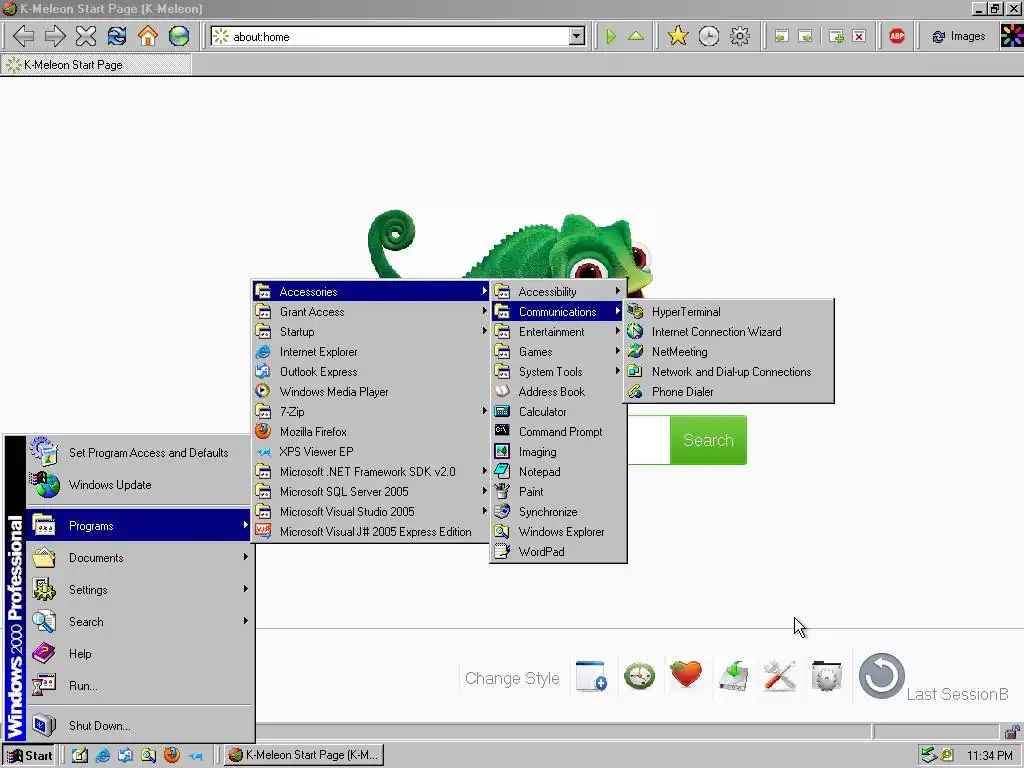The width and height of the screenshot is (1024, 768).
Task: Launch Paint
Action: click(558, 492)
